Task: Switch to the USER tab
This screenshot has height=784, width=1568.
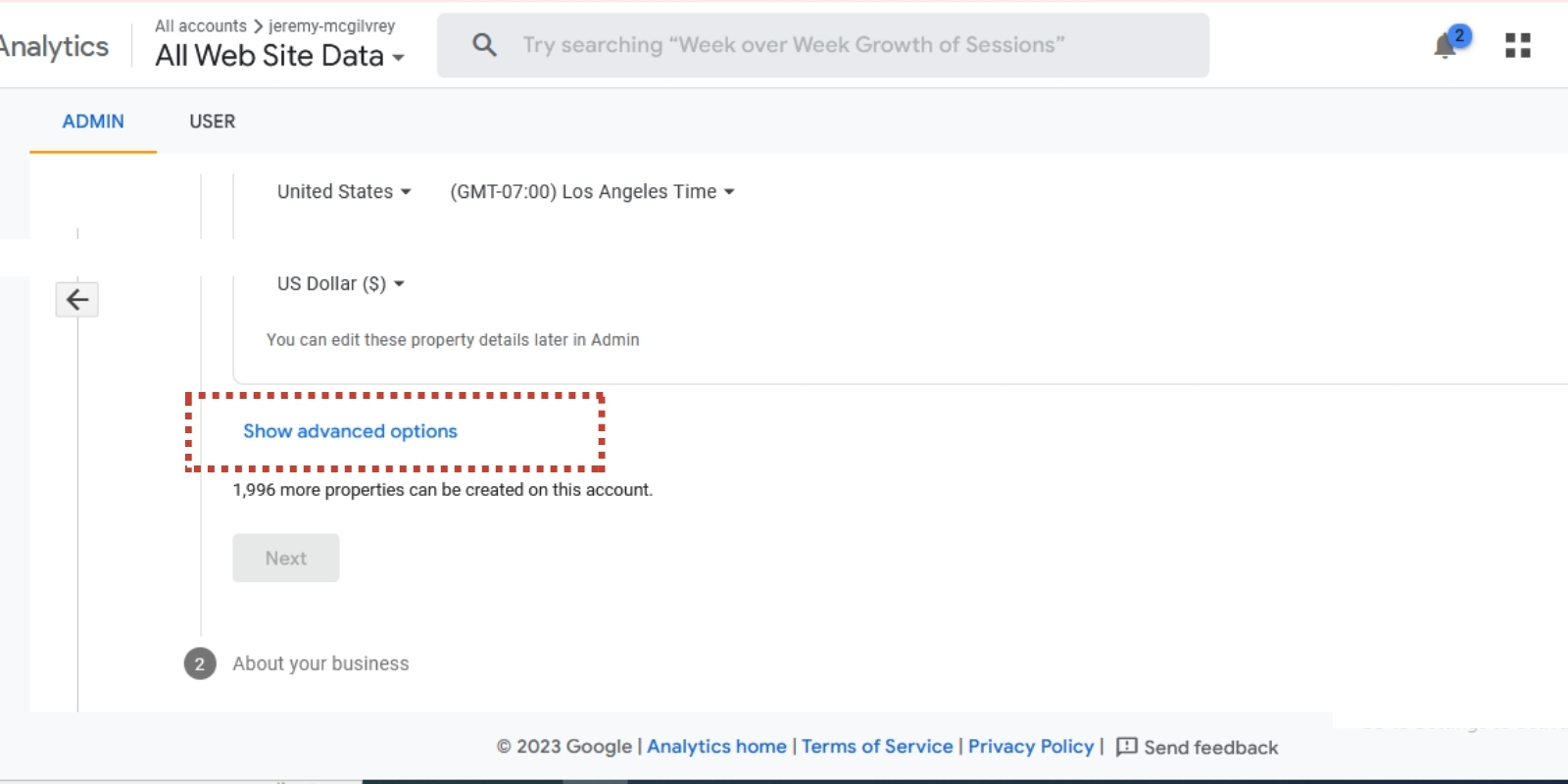Action: [212, 122]
